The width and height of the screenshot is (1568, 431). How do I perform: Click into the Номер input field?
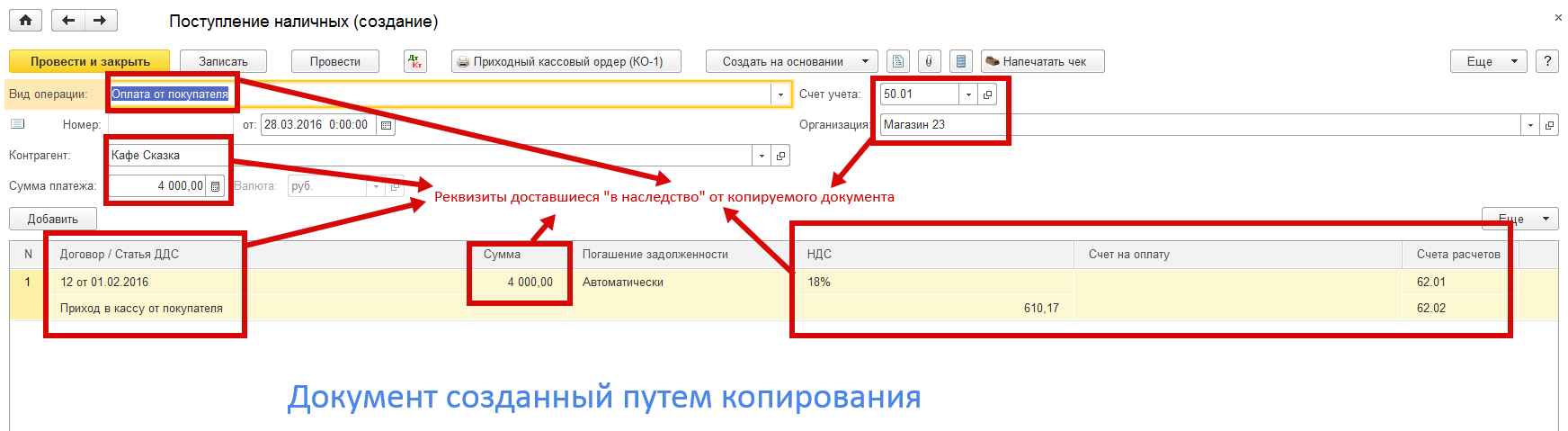(170, 125)
